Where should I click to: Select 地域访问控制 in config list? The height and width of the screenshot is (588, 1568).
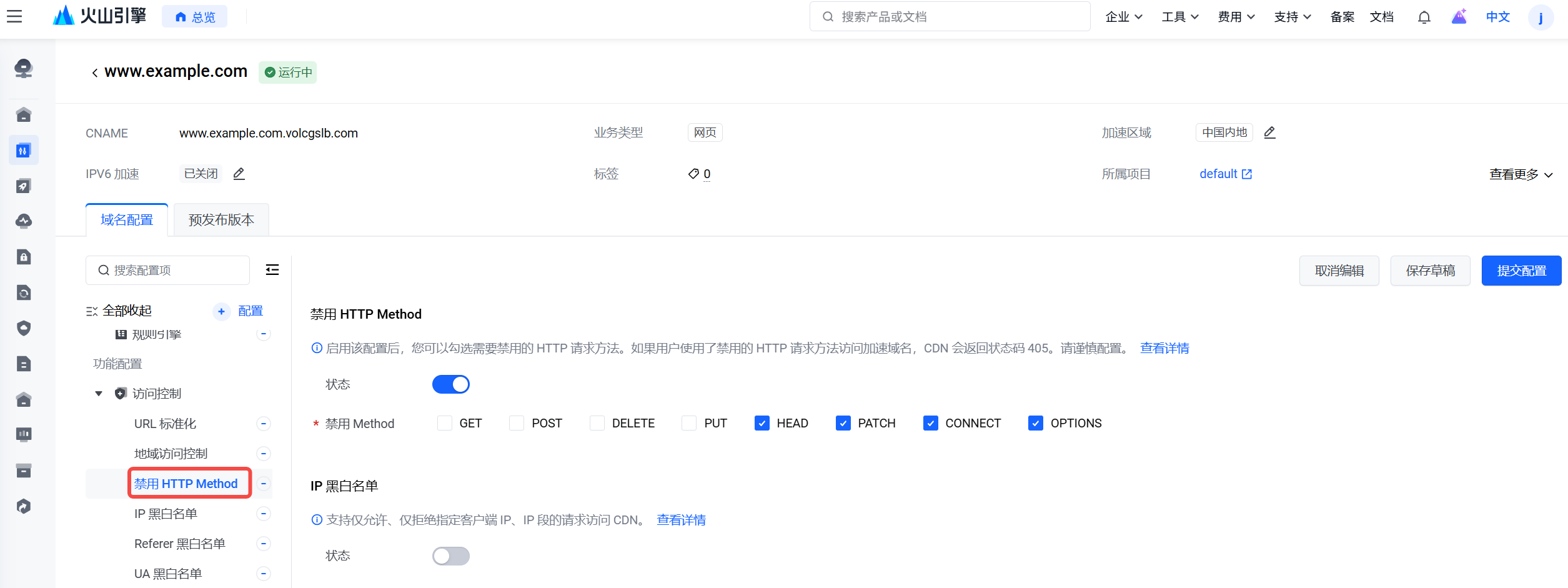tap(171, 454)
